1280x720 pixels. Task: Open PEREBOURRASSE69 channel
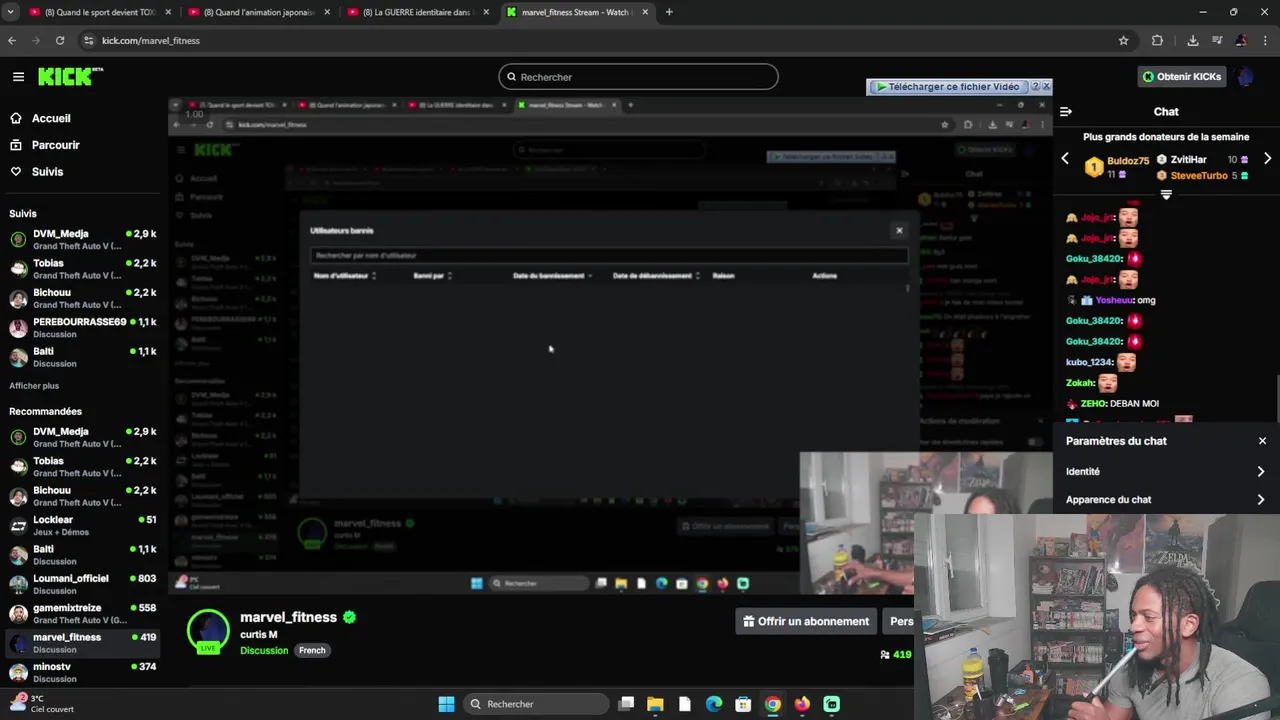[83, 328]
